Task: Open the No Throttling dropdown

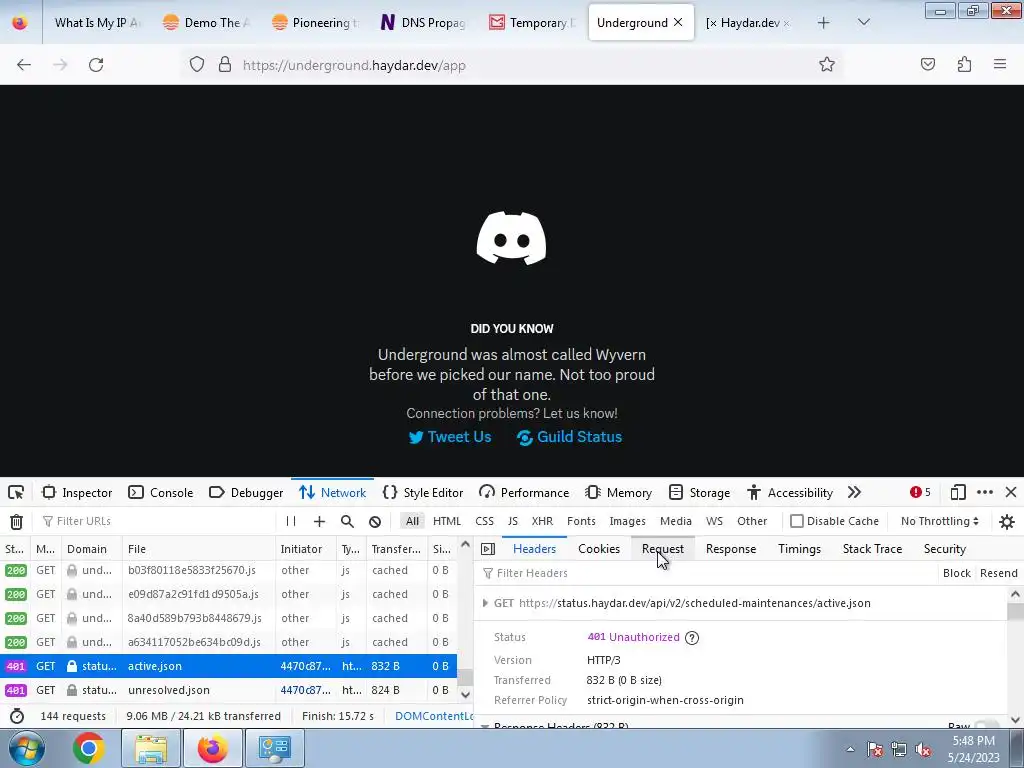Action: [x=939, y=521]
